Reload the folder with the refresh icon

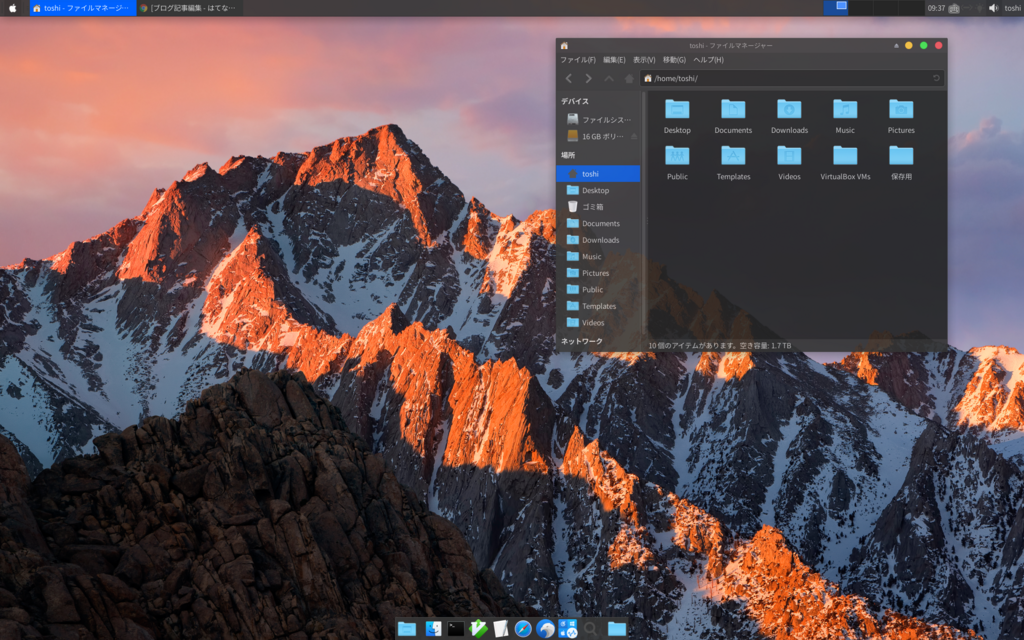pyautogui.click(x=937, y=78)
